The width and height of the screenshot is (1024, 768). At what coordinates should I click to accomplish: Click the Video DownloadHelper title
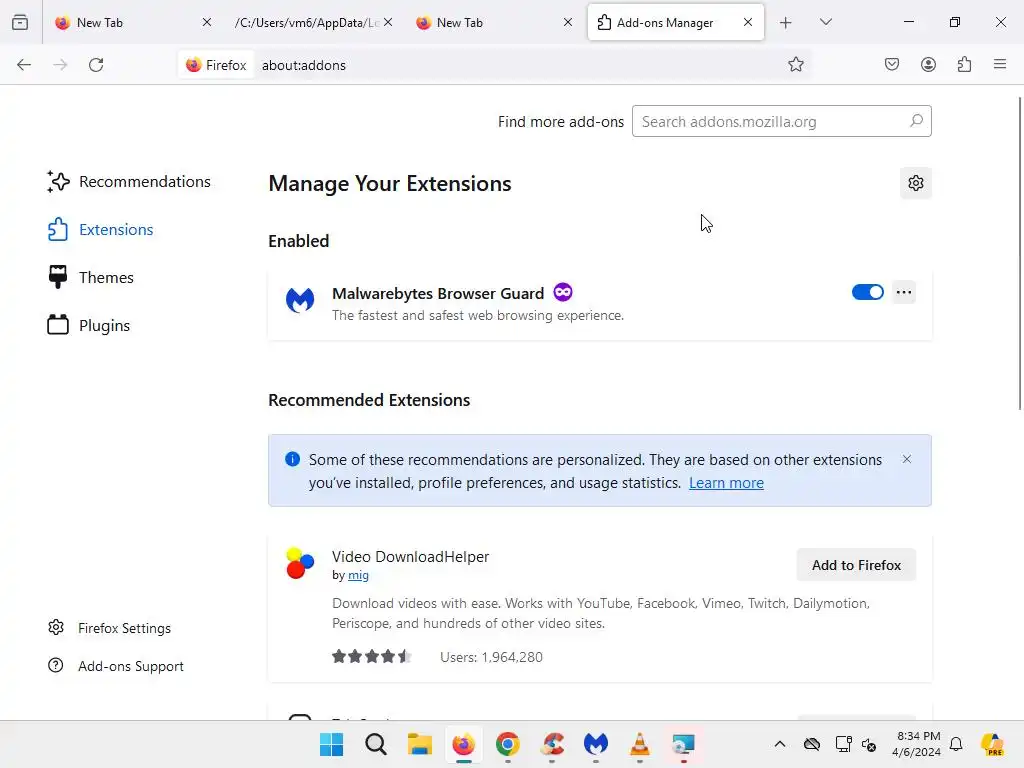coord(410,556)
